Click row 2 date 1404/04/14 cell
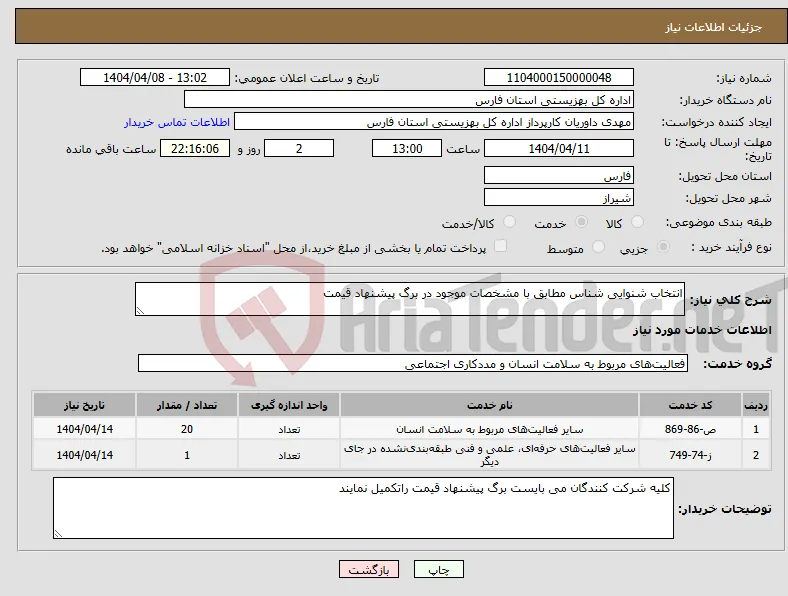This screenshot has width=788, height=596. coord(84,455)
